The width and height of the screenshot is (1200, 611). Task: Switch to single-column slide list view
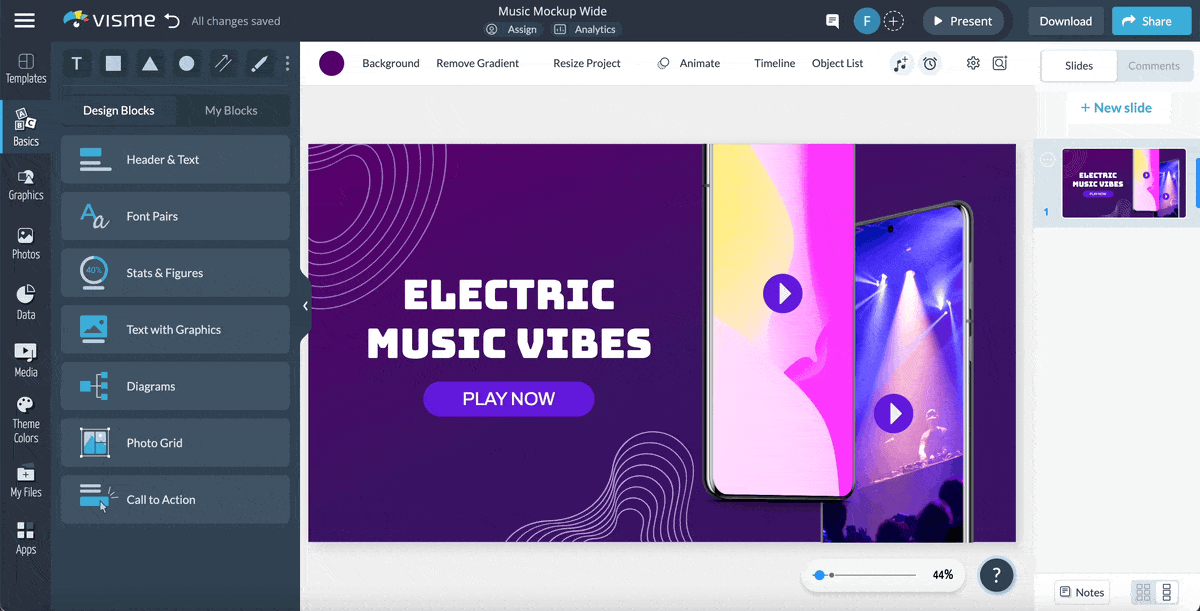pyautogui.click(x=1166, y=592)
